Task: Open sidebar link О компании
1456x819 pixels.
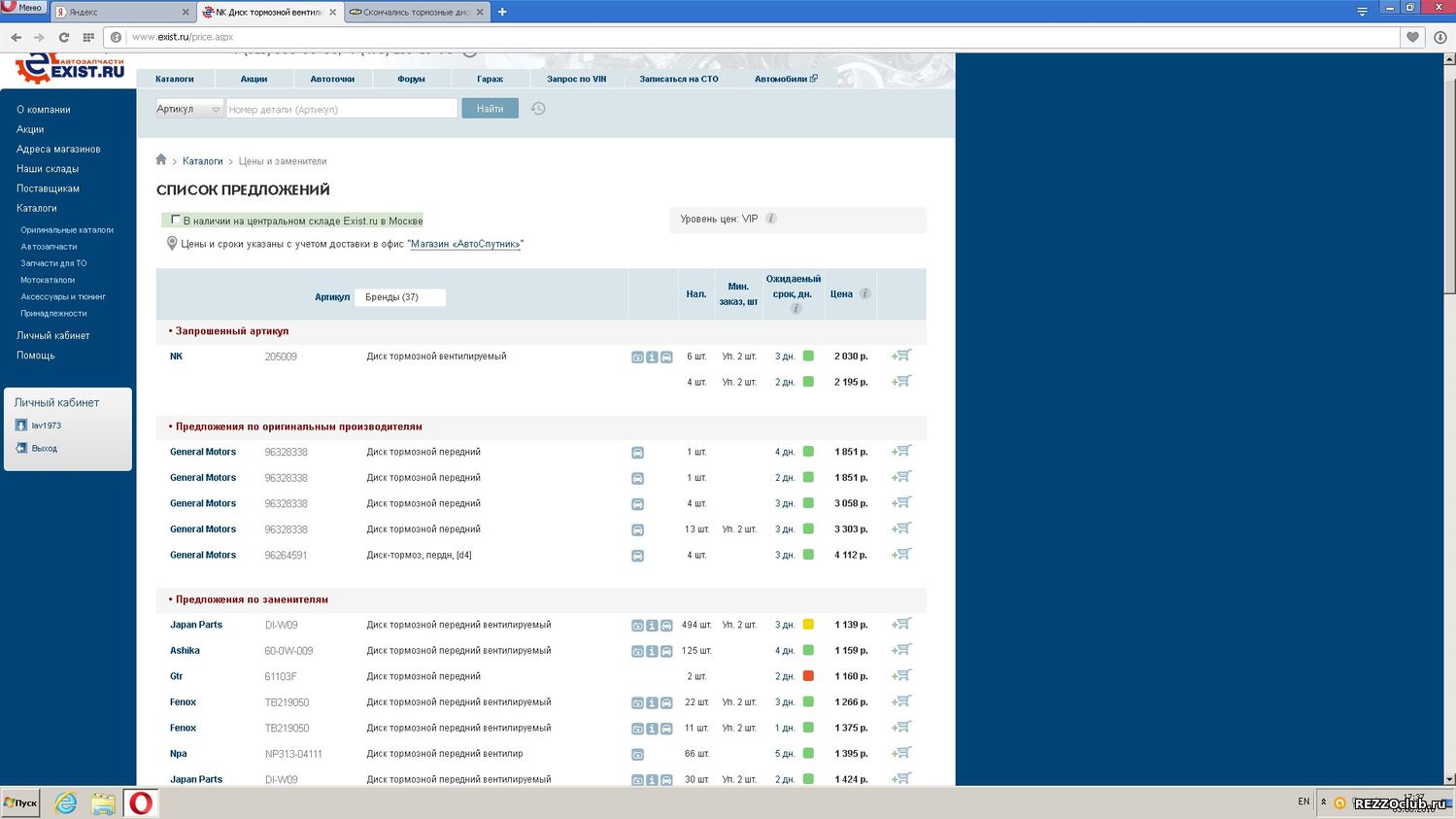Action: click(x=44, y=110)
